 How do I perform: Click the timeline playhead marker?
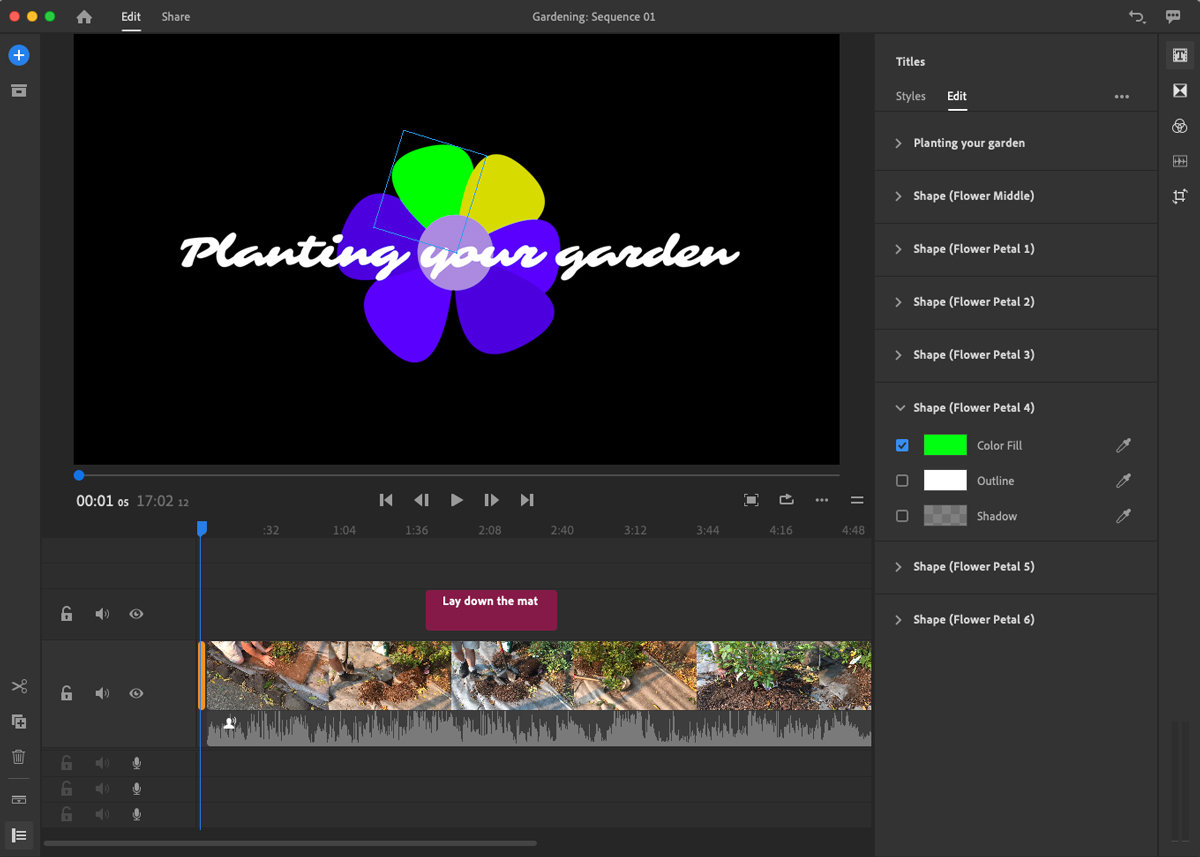pyautogui.click(x=201, y=528)
